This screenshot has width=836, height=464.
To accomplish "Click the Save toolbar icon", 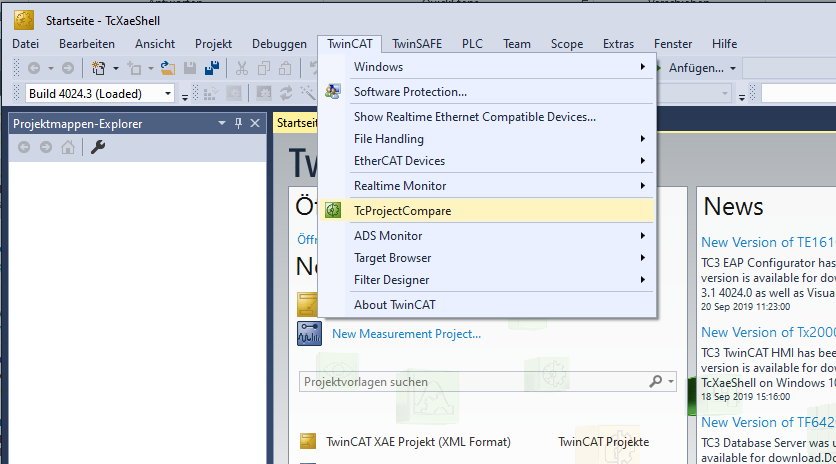I will [190, 68].
